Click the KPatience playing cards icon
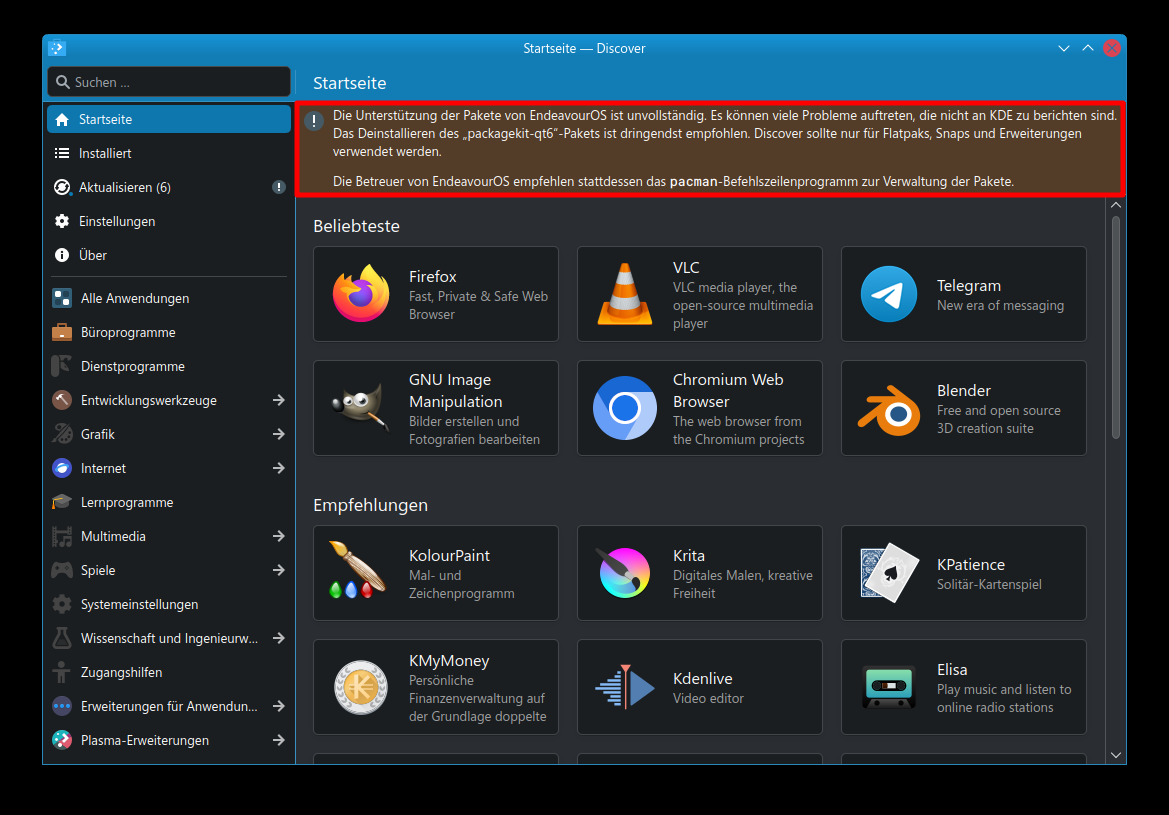This screenshot has height=815, width=1169. 889,573
